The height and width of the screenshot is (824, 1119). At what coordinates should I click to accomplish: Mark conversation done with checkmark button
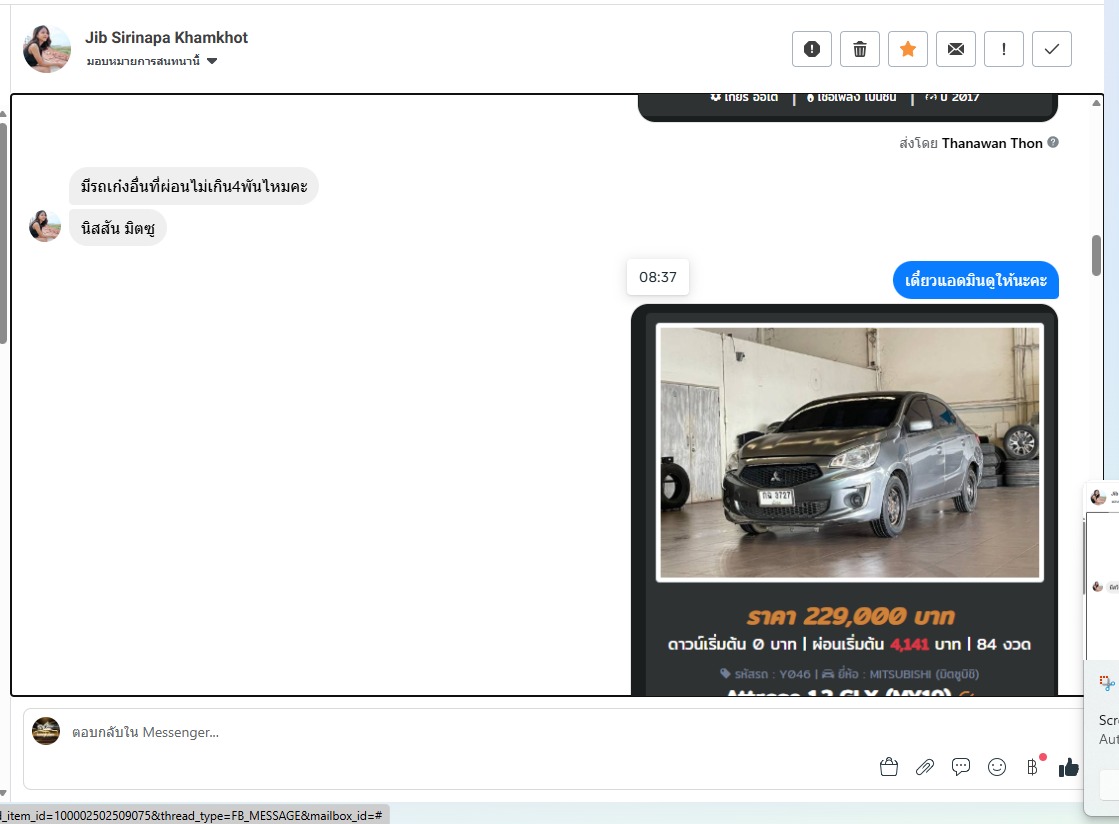click(1051, 49)
